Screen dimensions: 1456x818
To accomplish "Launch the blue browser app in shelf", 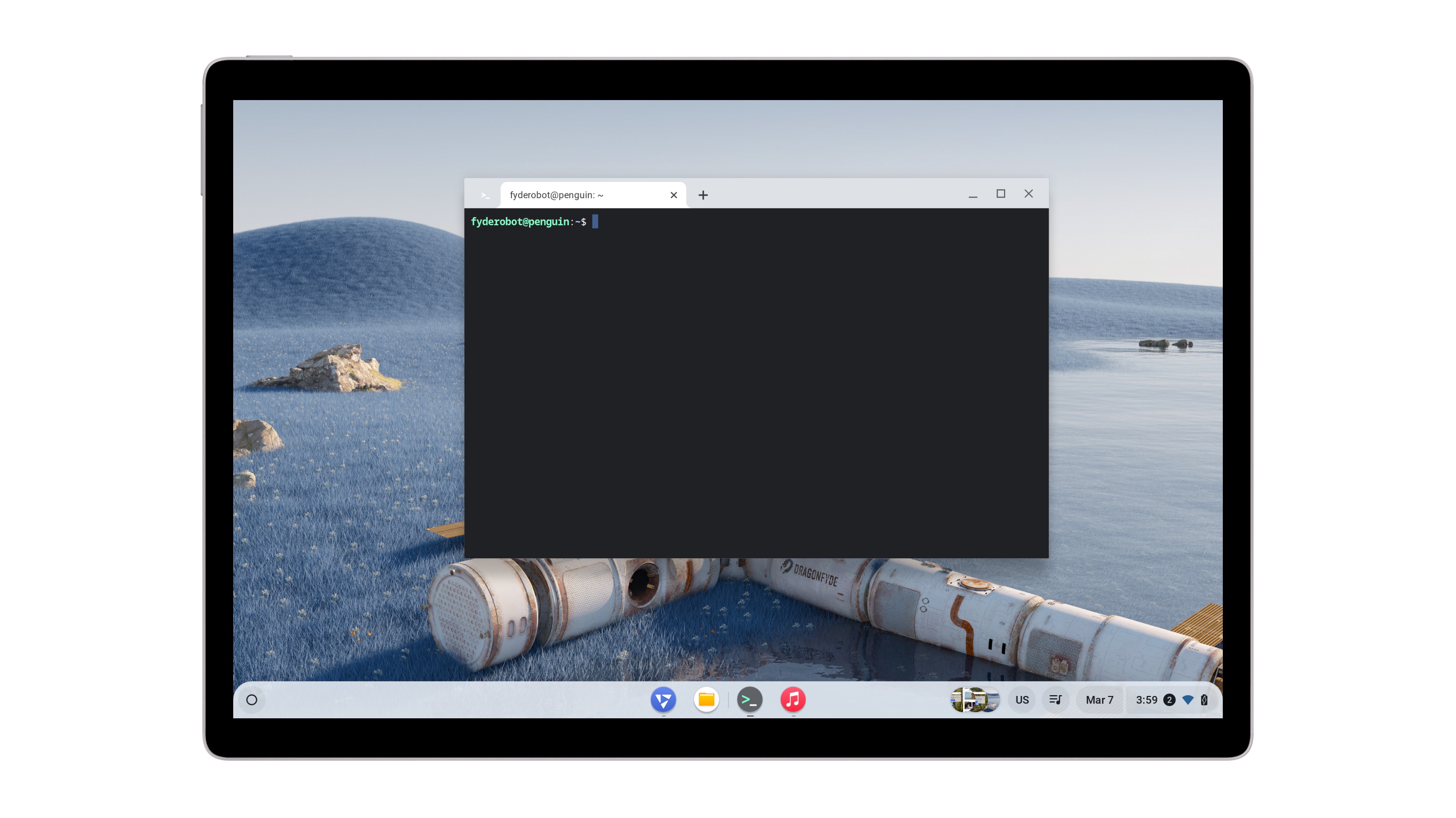I will click(x=663, y=700).
